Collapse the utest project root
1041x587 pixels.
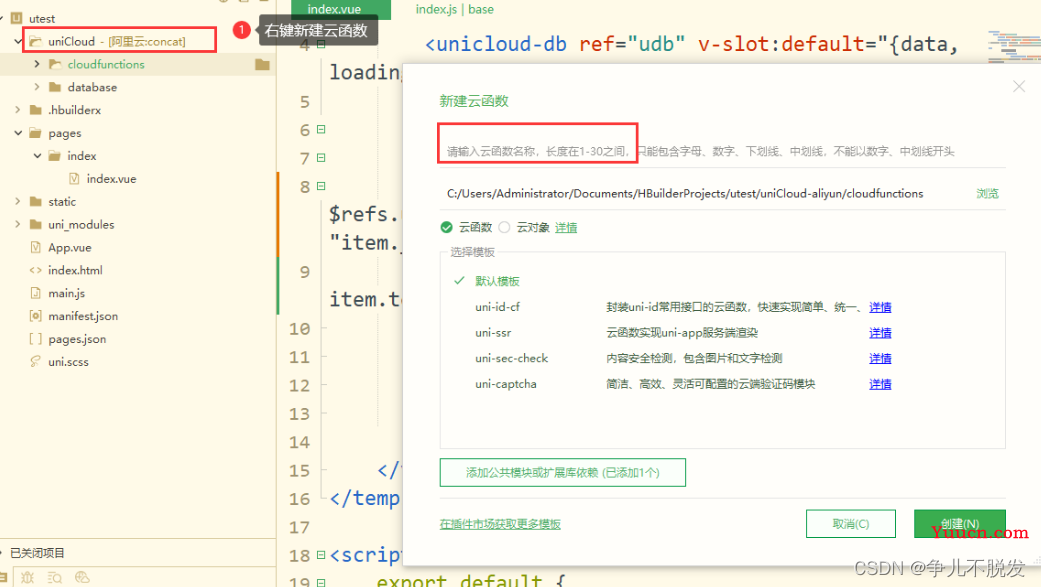point(2,18)
